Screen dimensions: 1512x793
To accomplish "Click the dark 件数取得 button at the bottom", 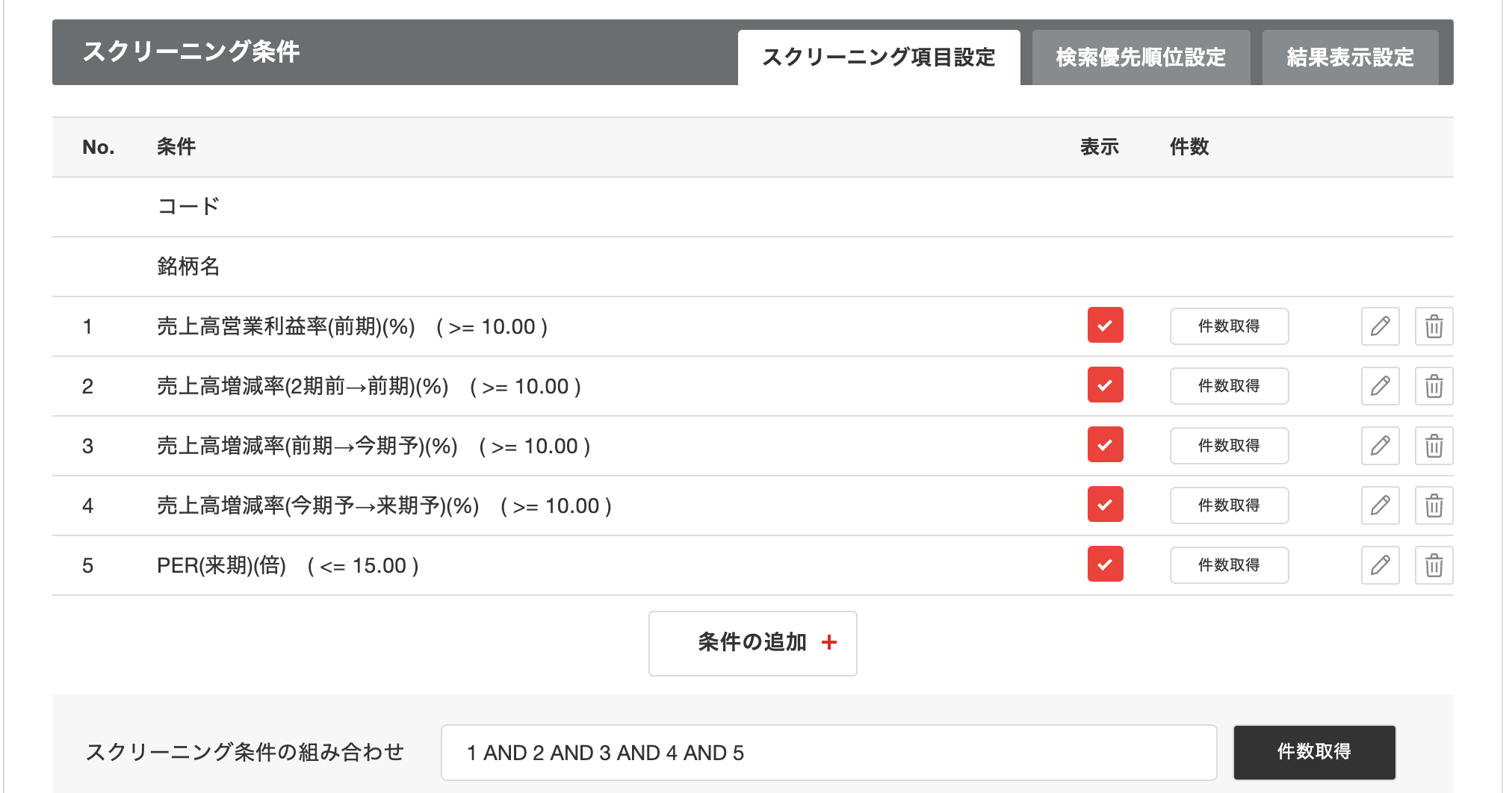I will (1314, 752).
